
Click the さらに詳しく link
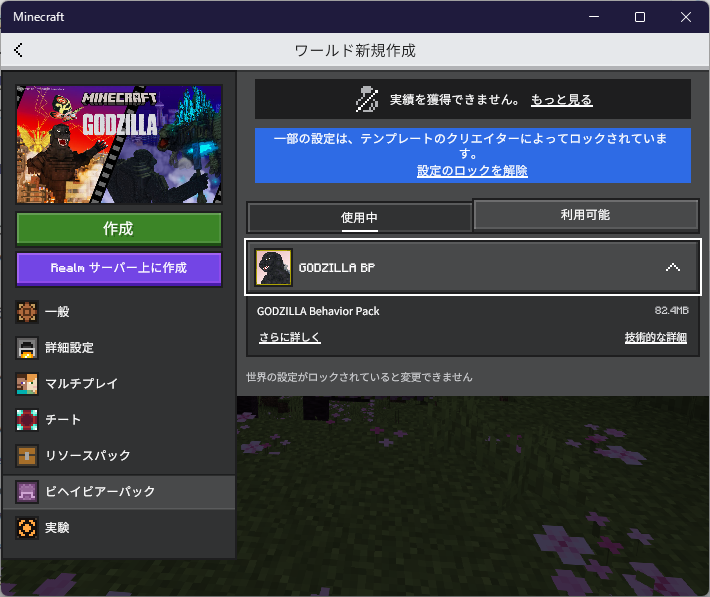pos(290,337)
